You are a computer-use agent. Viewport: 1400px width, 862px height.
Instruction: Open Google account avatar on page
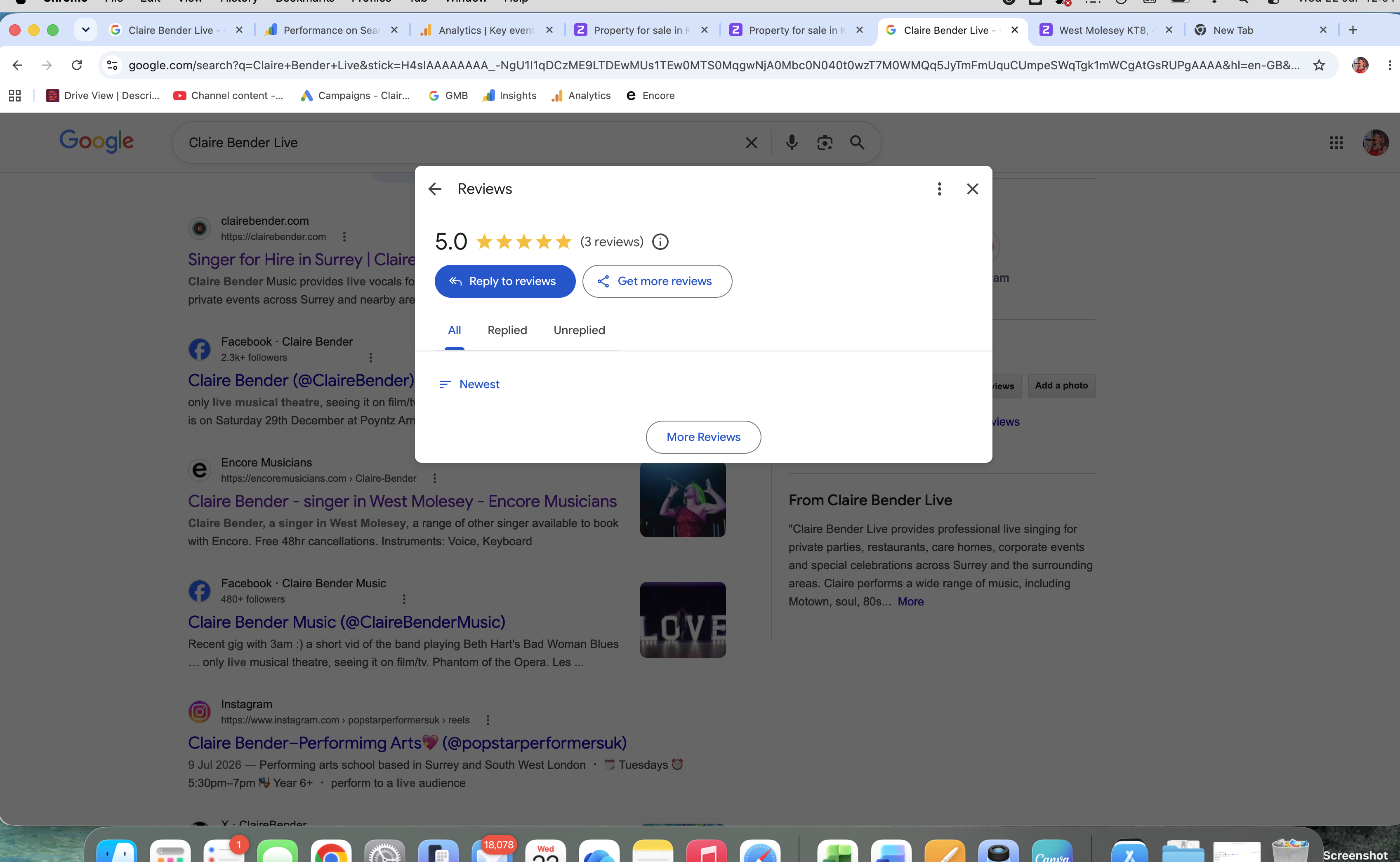(x=1376, y=143)
